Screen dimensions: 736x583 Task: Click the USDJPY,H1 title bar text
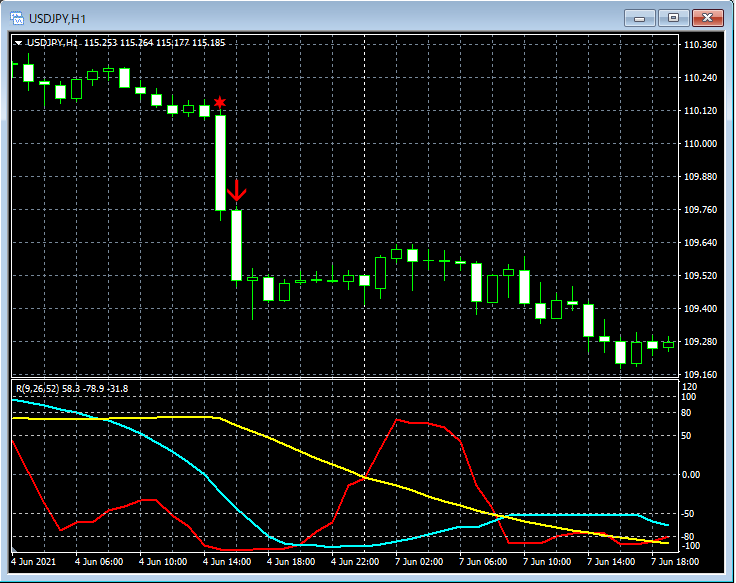point(57,19)
